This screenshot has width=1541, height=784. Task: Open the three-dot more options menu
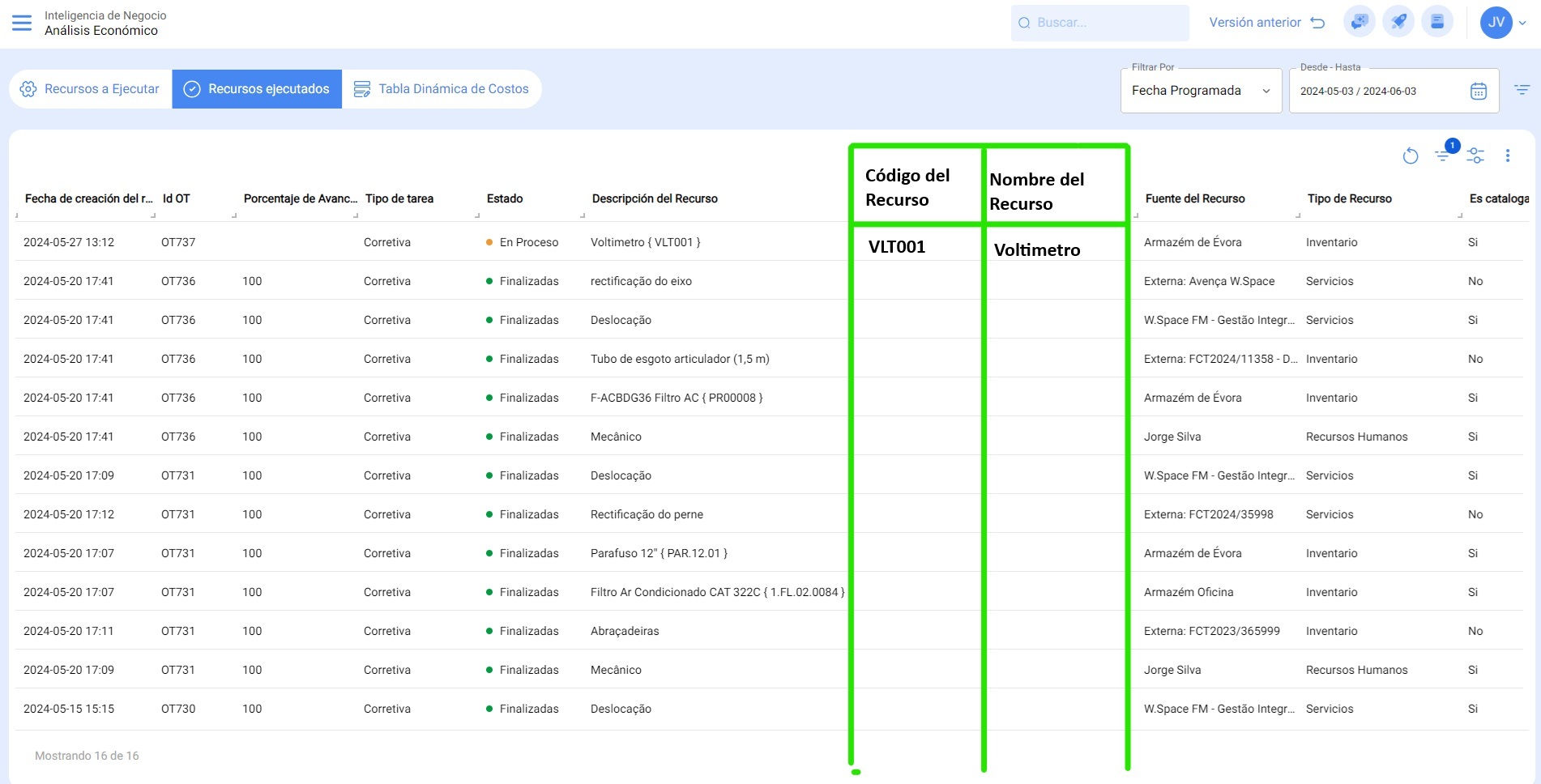click(1508, 156)
